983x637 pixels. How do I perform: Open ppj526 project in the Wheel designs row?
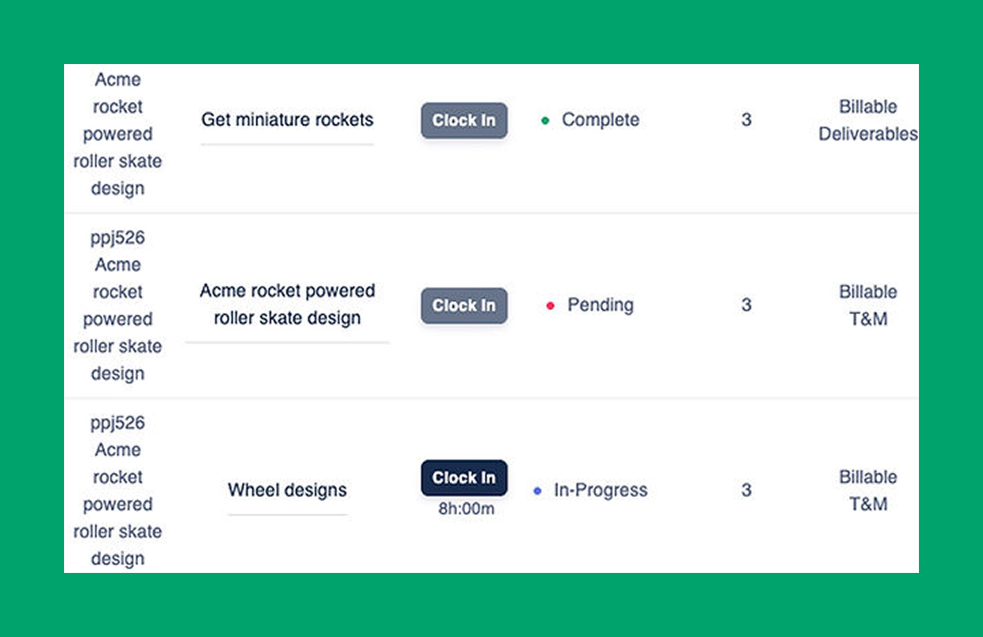pos(118,490)
